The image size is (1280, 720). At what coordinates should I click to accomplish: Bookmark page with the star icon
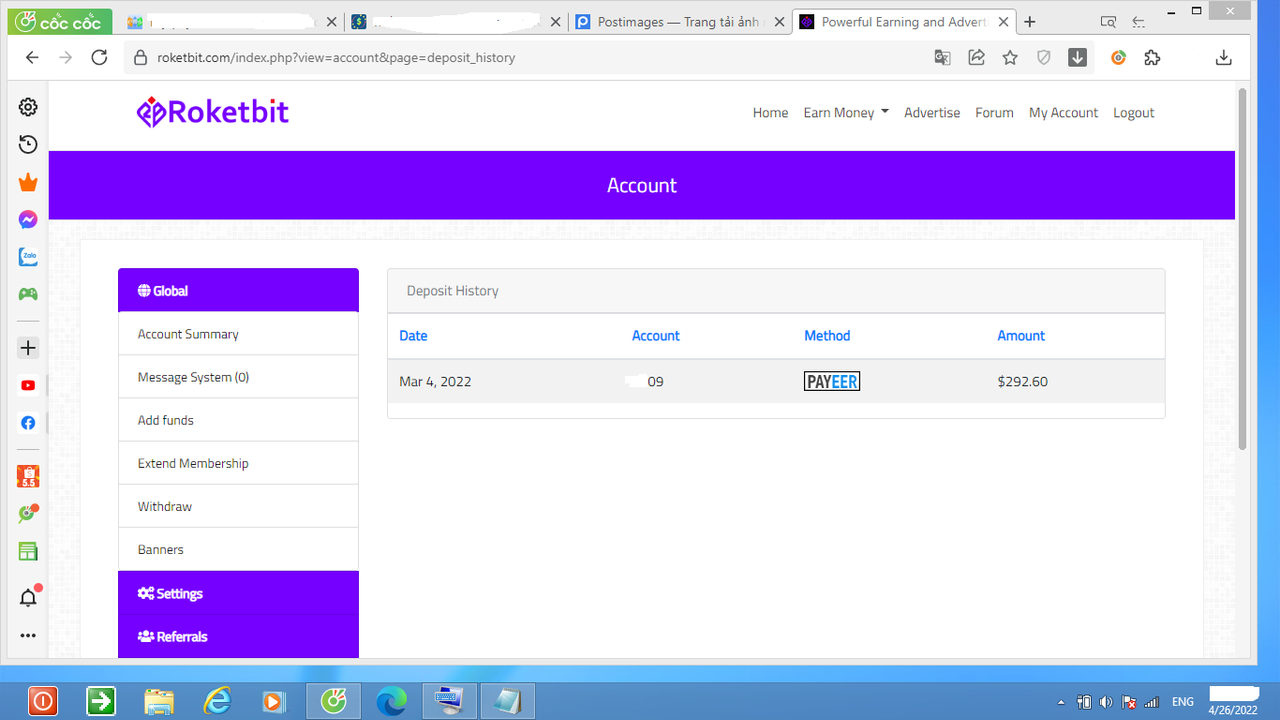click(1010, 58)
